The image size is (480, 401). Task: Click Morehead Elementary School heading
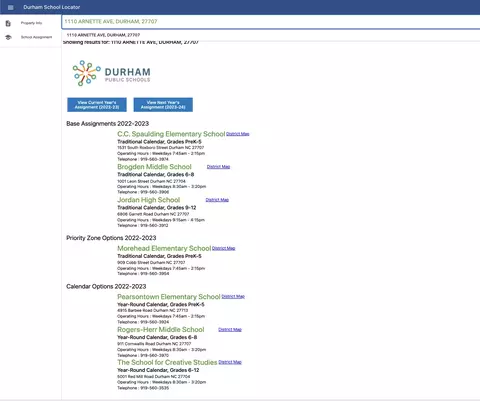pos(164,248)
